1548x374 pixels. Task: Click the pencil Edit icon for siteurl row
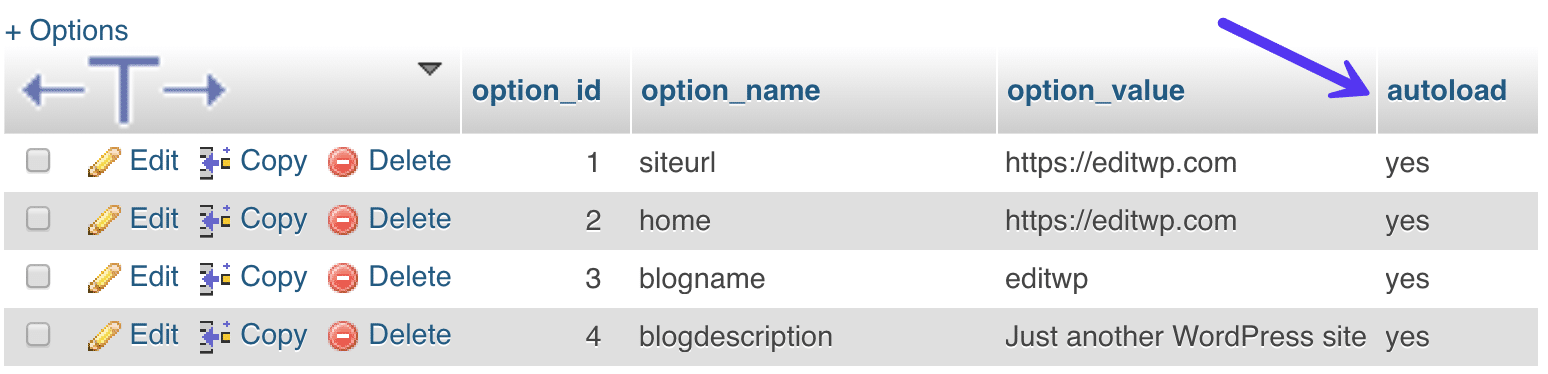click(104, 162)
